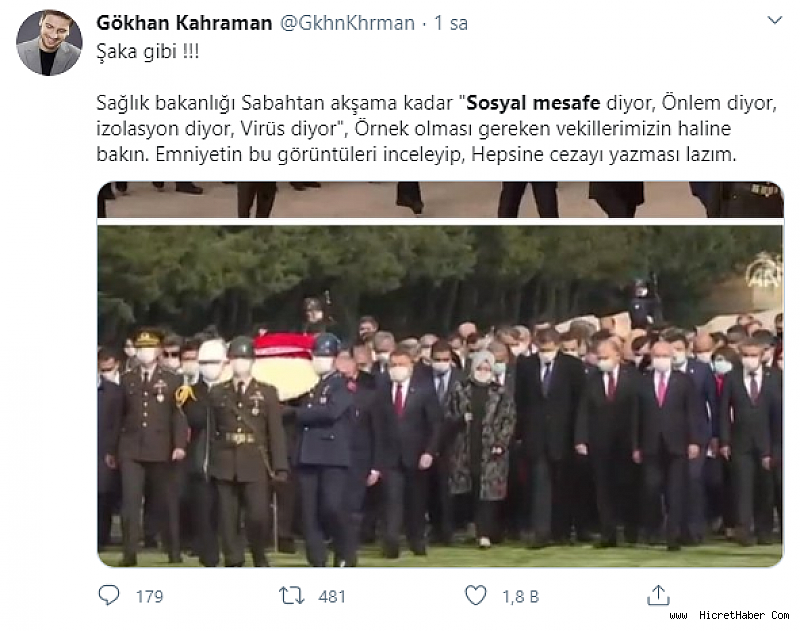
Task: Click the HicretHaber.Com watermark text
Action: pos(730,615)
